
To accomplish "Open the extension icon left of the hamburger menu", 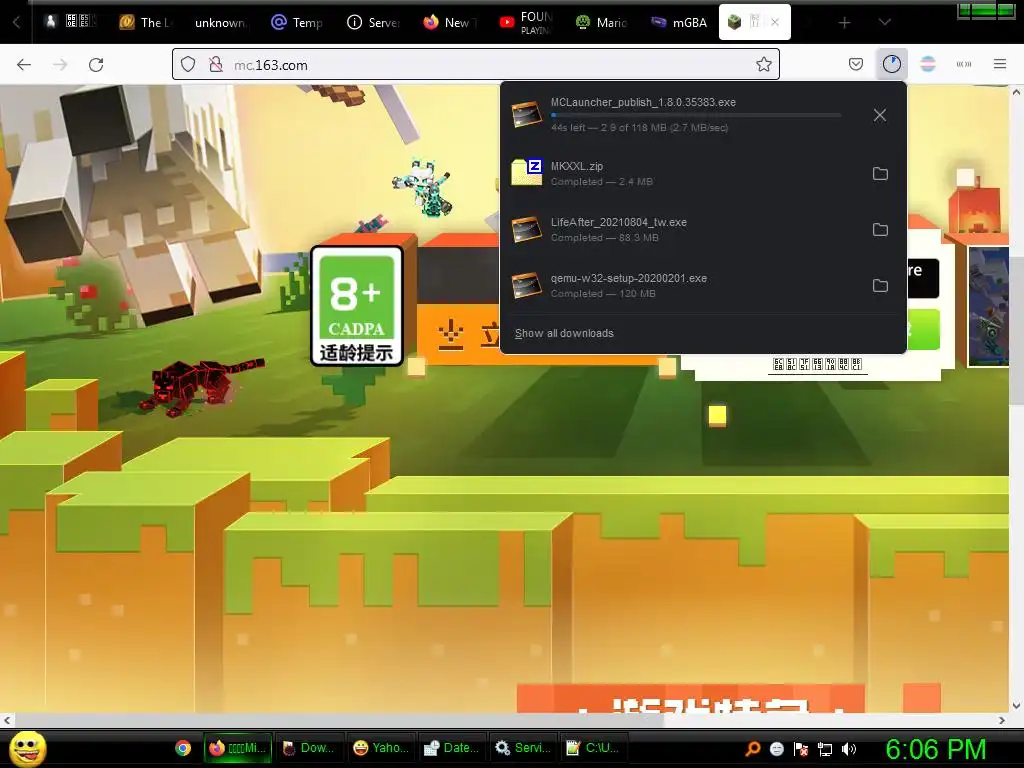I will (964, 64).
